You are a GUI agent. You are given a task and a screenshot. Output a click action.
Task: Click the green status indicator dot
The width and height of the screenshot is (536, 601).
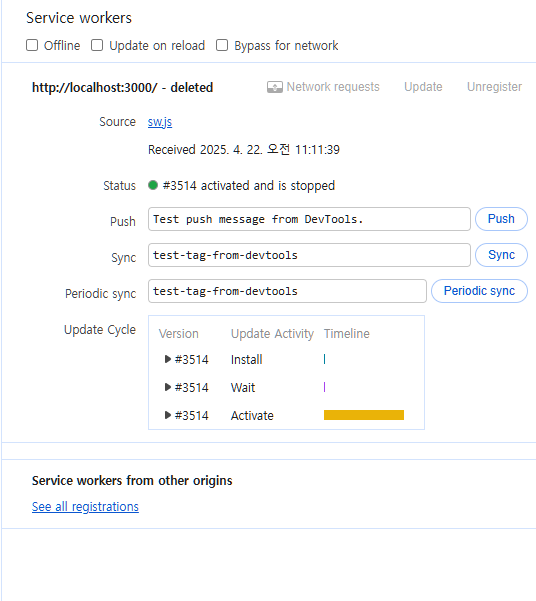pyautogui.click(x=153, y=186)
